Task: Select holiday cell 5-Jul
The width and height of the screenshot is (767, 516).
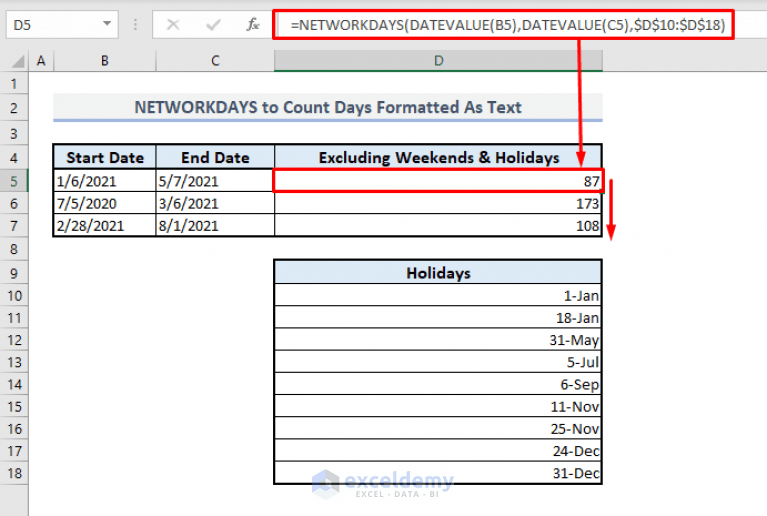Action: point(438,362)
